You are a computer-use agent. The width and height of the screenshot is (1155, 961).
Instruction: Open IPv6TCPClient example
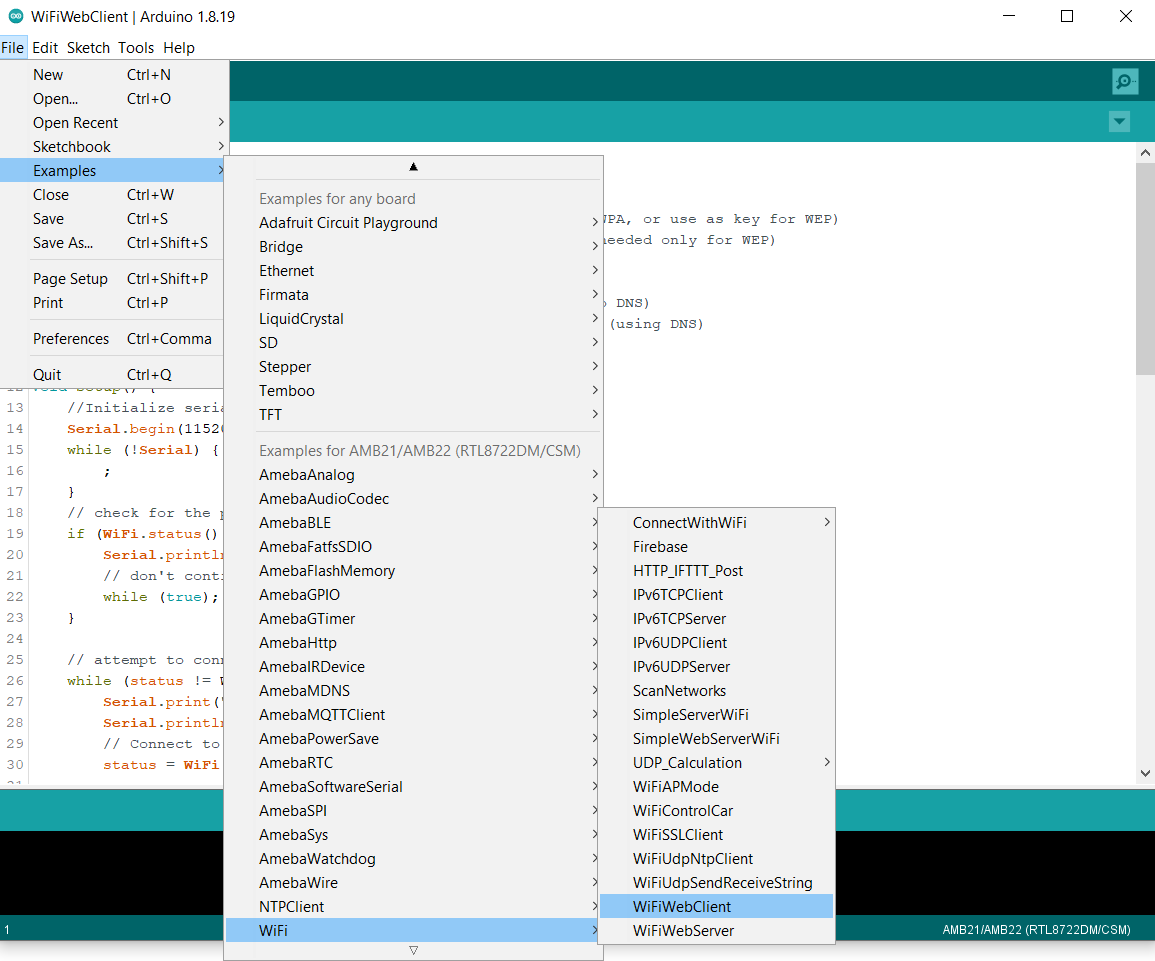[717, 595]
